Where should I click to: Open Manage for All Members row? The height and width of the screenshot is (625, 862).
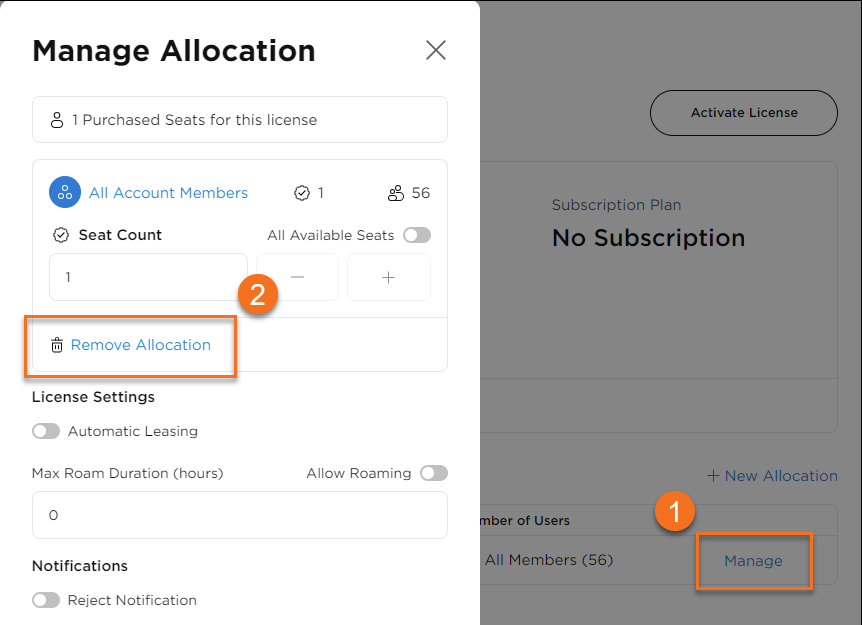753,561
